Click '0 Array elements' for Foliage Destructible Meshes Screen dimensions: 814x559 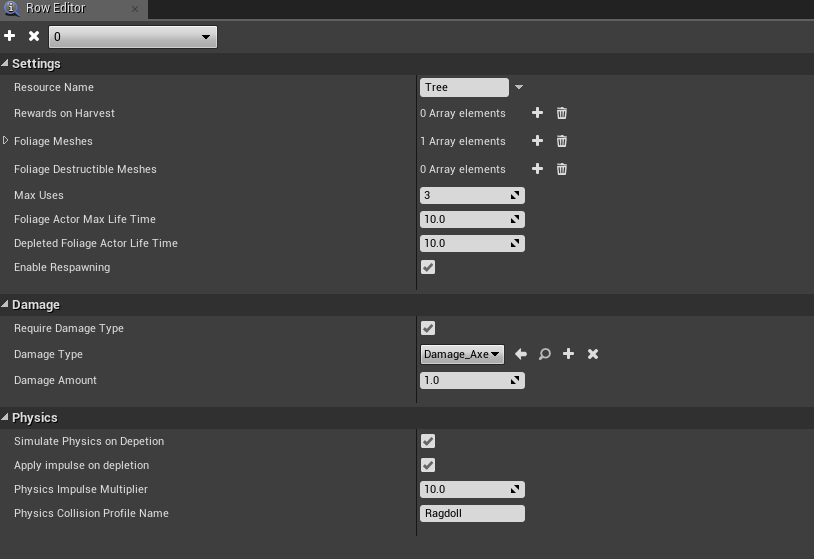tap(463, 169)
